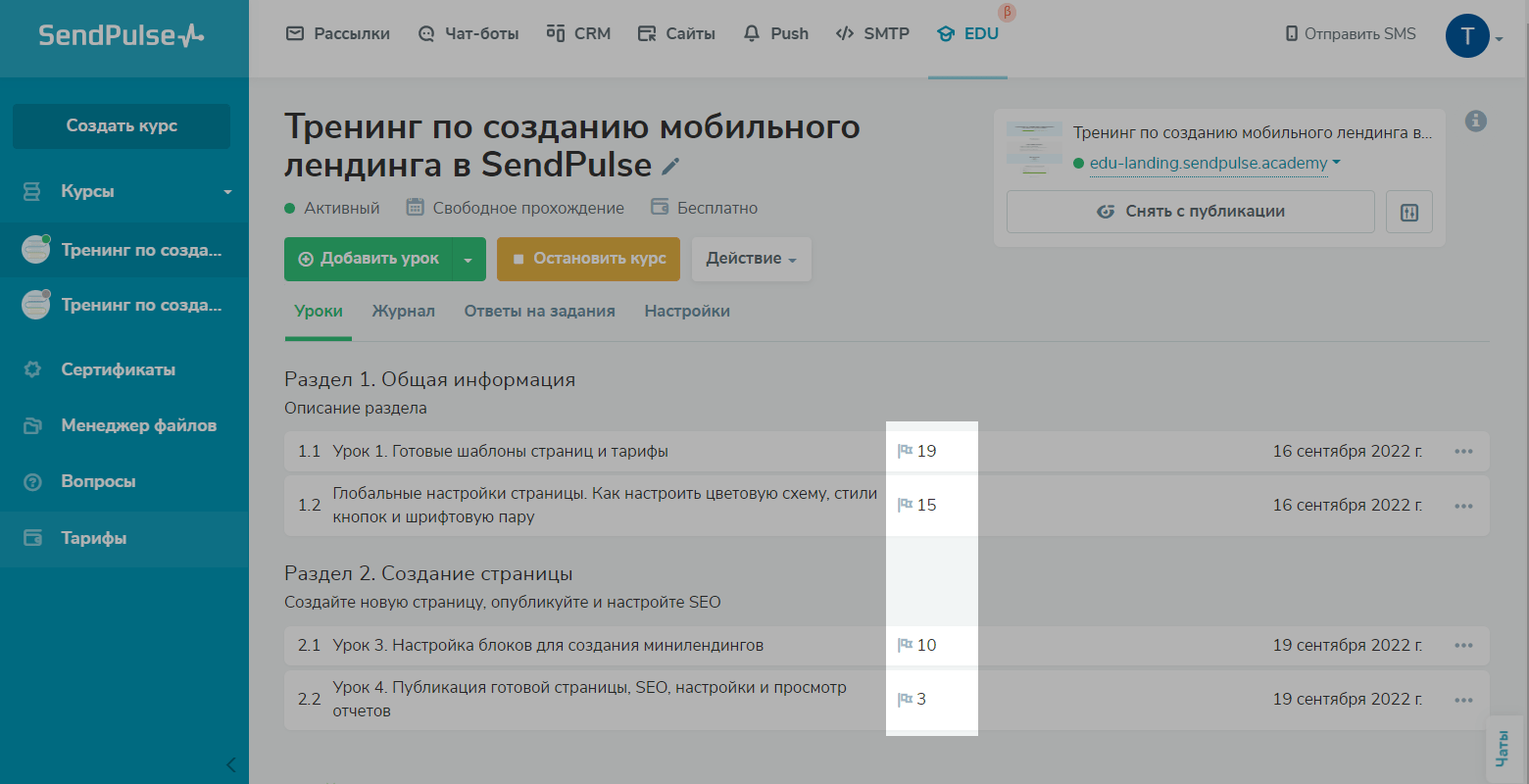Click the pencil icon to edit course title

click(670, 167)
